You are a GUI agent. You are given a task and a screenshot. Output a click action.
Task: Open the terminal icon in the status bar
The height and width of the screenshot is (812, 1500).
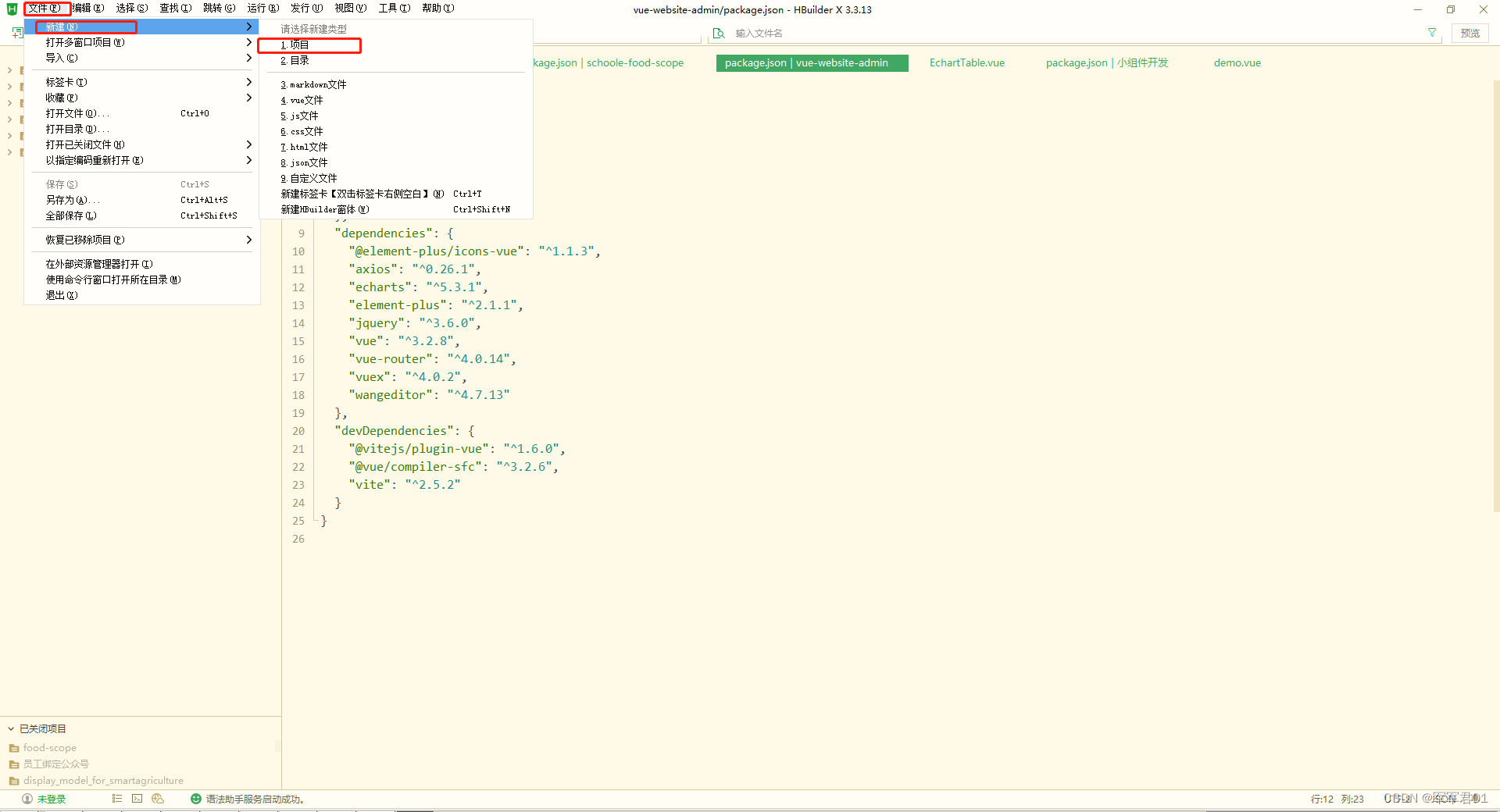point(137,799)
